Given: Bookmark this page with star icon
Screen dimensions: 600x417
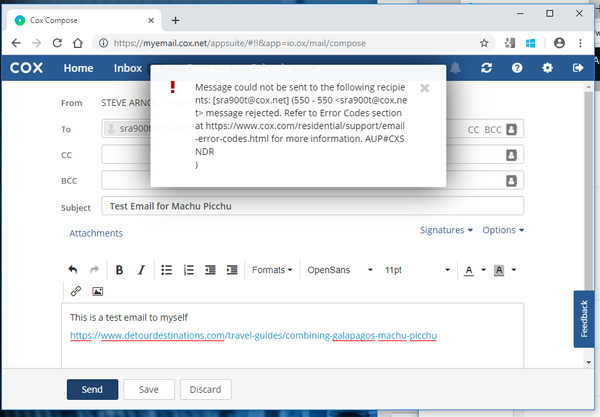Looking at the screenshot, I should coord(484,43).
